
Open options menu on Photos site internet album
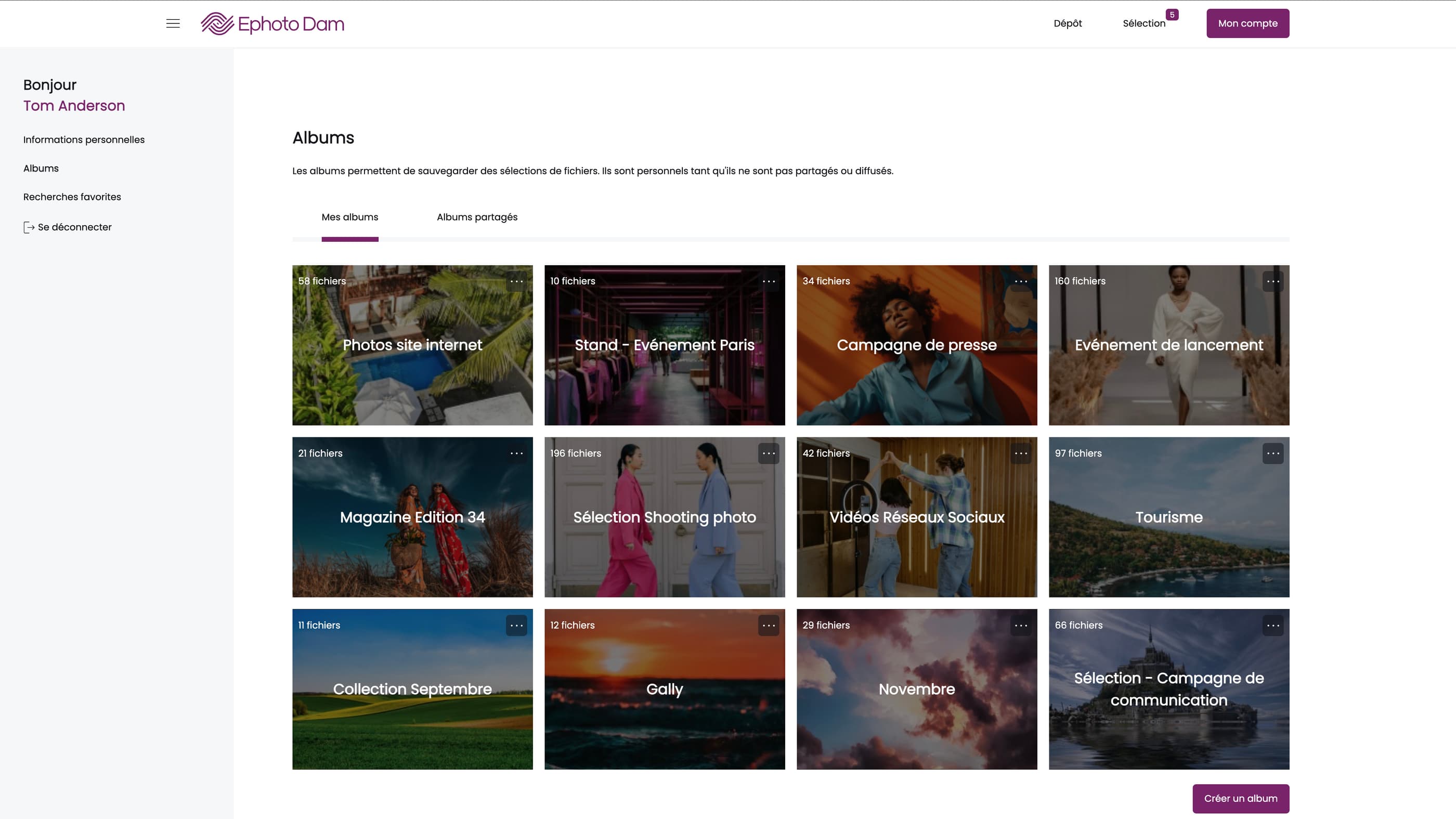point(517,281)
